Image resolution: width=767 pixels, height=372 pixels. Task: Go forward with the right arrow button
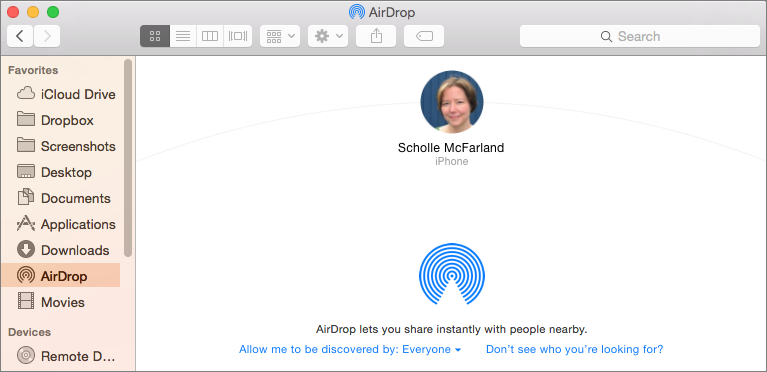47,36
